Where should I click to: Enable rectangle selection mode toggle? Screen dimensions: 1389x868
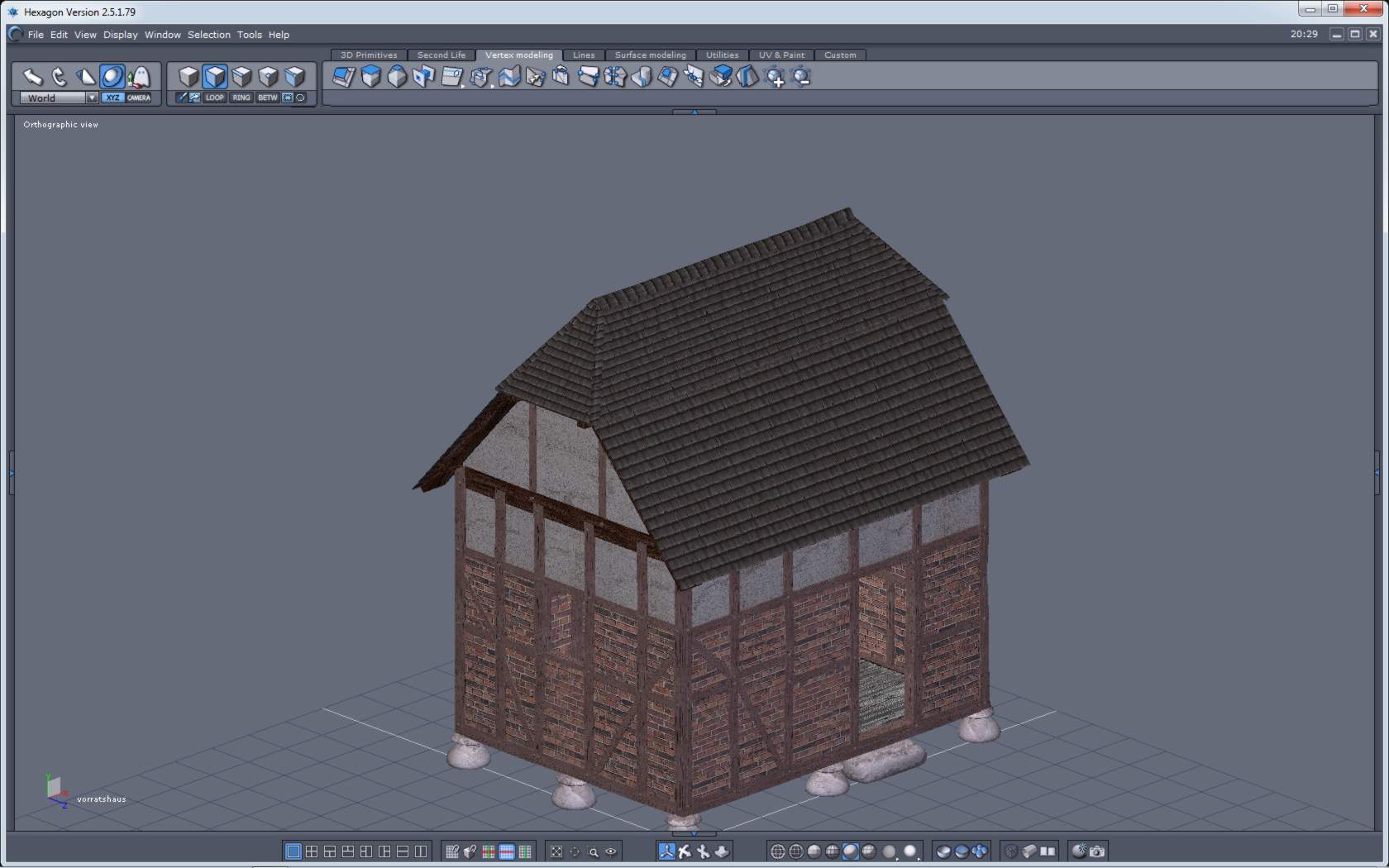[x=288, y=98]
